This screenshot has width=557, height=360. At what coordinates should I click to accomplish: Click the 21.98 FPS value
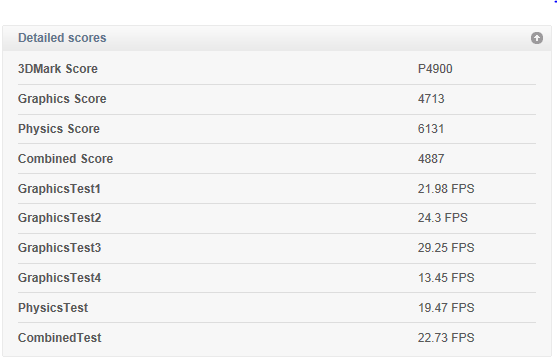click(x=446, y=189)
